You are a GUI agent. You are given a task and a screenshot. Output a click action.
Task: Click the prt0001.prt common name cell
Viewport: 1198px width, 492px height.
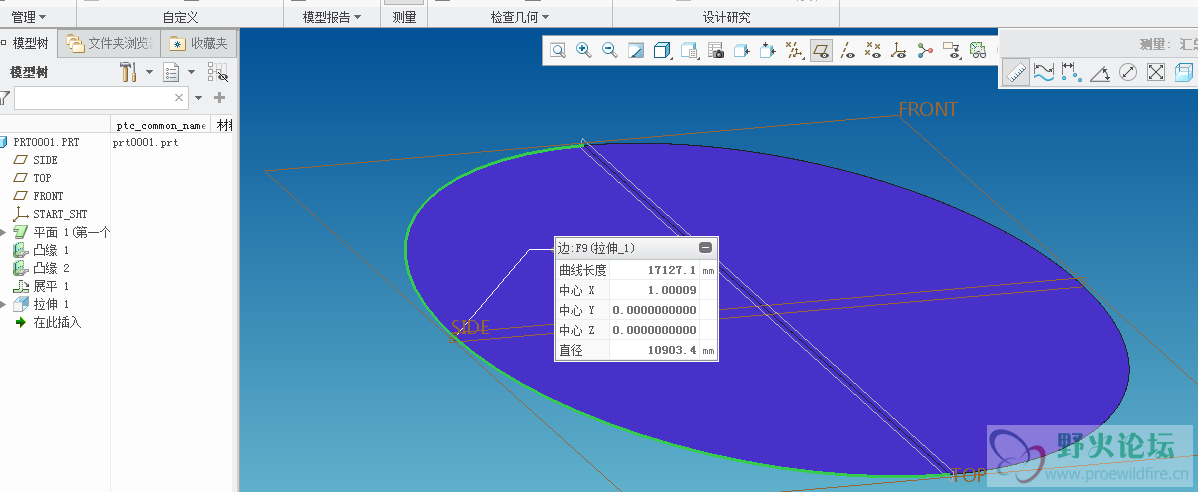coord(145,142)
